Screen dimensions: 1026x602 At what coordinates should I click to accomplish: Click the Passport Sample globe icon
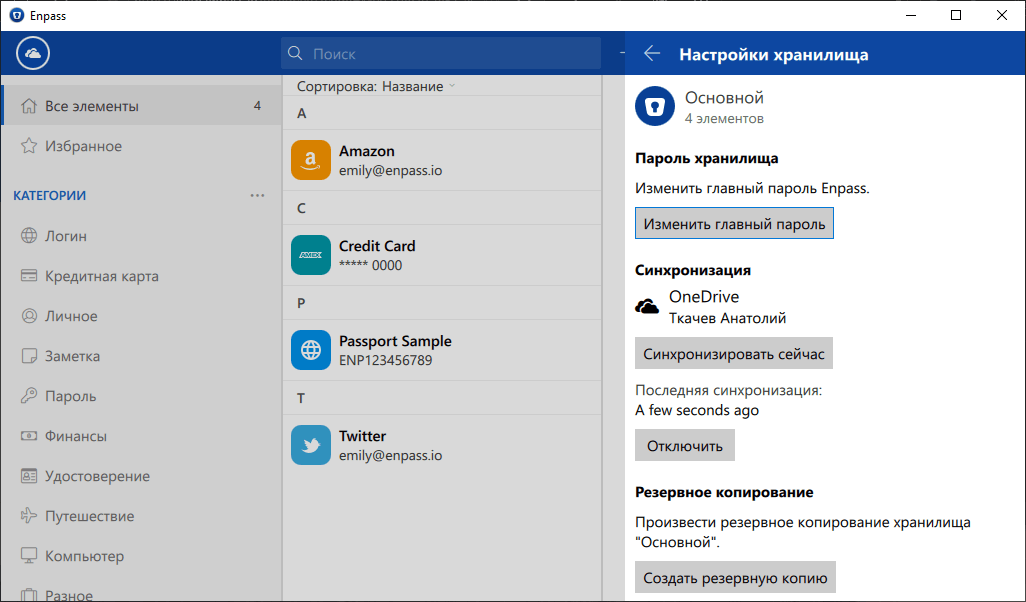[311, 350]
